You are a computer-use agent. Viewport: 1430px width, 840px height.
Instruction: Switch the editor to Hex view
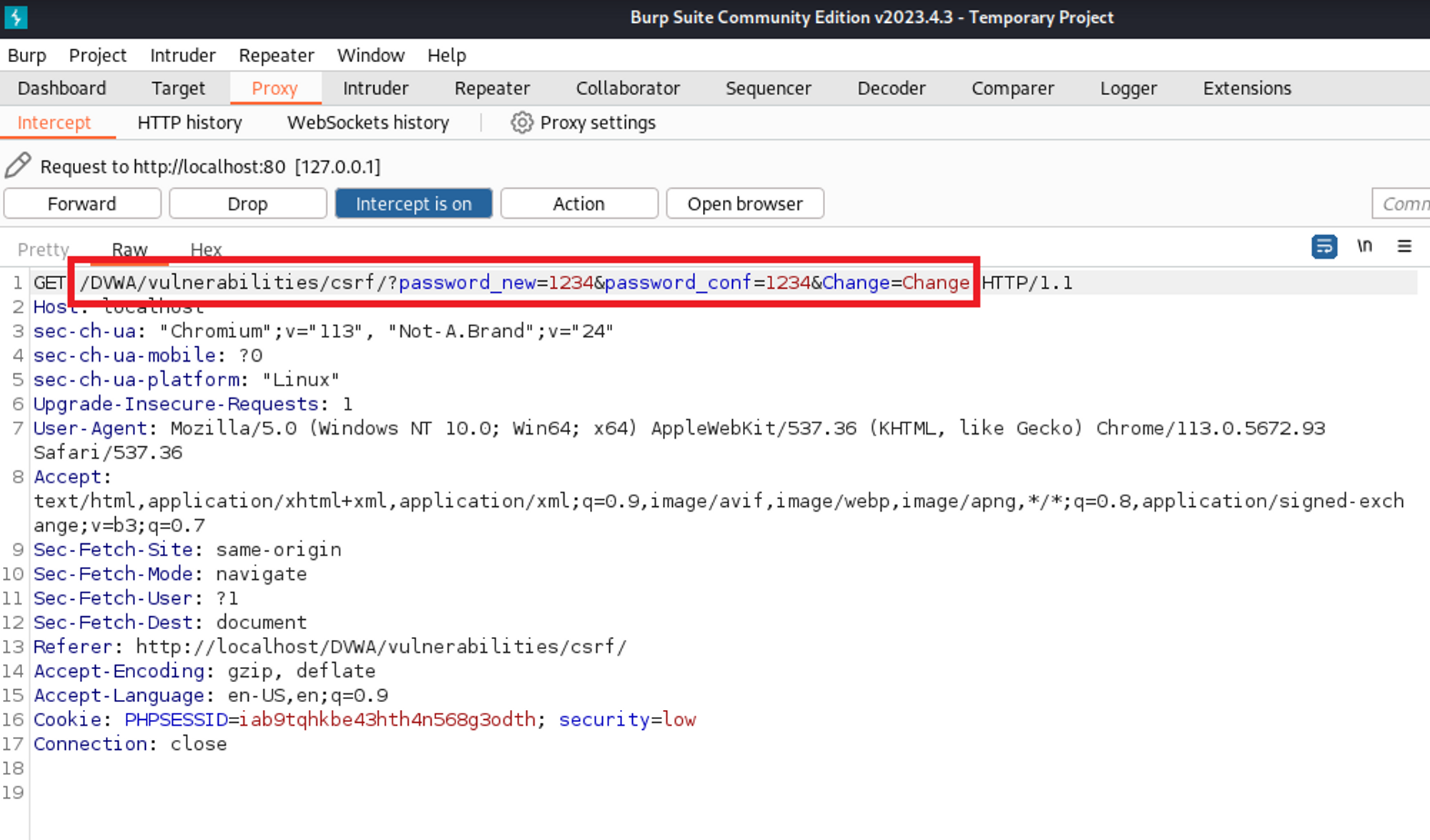pyautogui.click(x=206, y=249)
